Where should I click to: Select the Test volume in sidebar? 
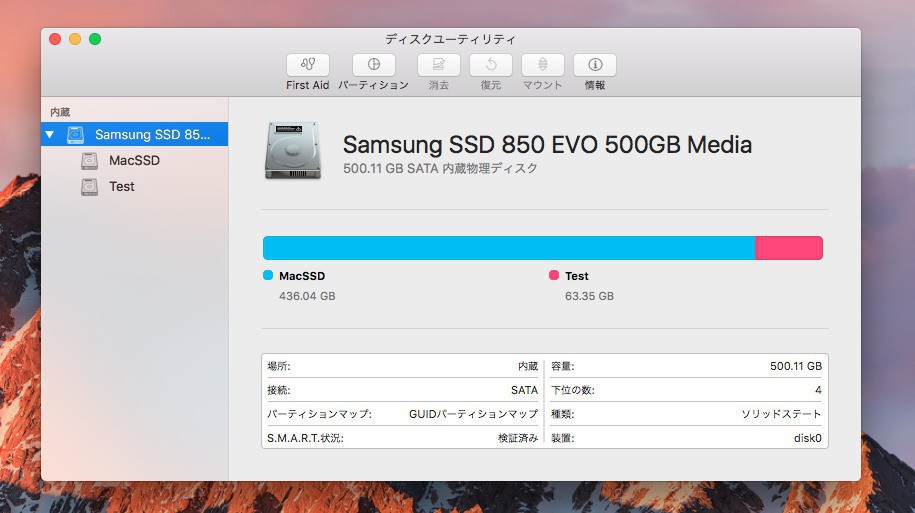pos(121,187)
